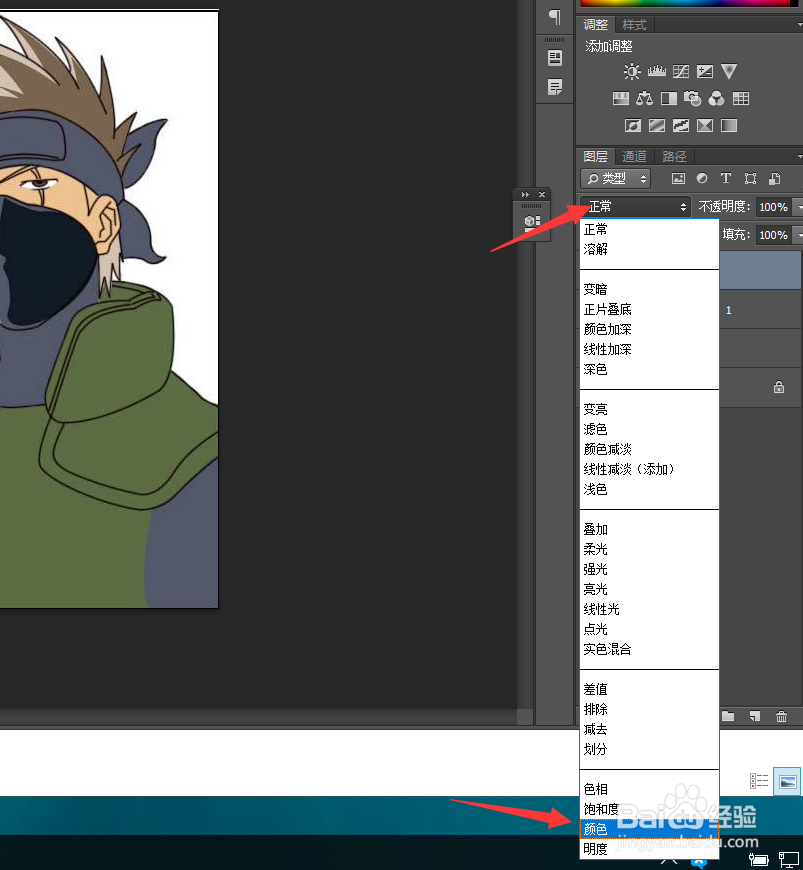Create a new layer
Viewport: 803px width, 870px height.
[x=755, y=716]
